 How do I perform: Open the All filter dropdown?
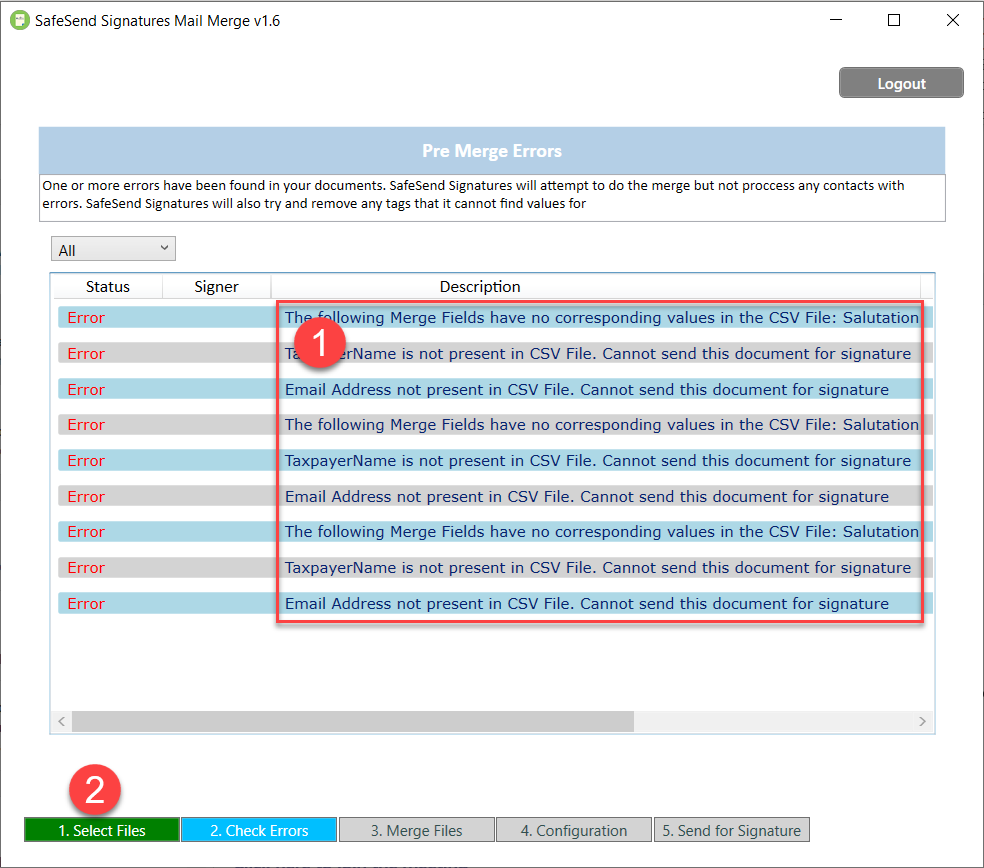tap(113, 249)
